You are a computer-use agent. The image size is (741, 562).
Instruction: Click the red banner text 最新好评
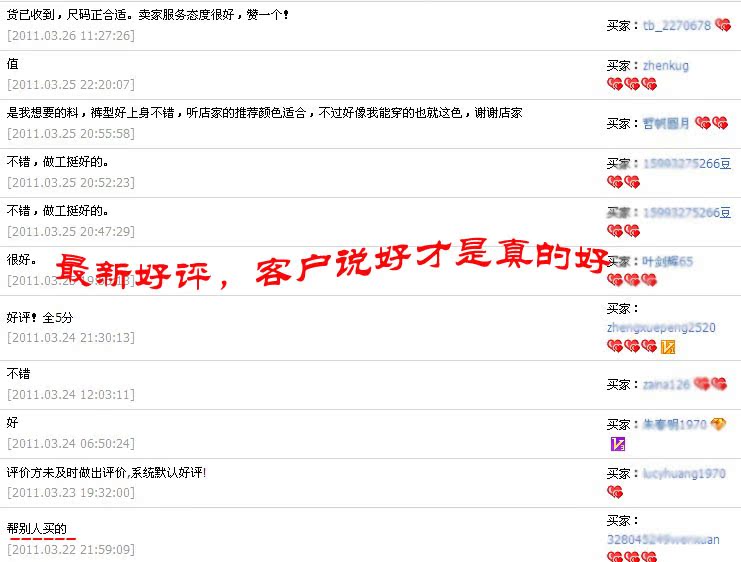pos(133,273)
